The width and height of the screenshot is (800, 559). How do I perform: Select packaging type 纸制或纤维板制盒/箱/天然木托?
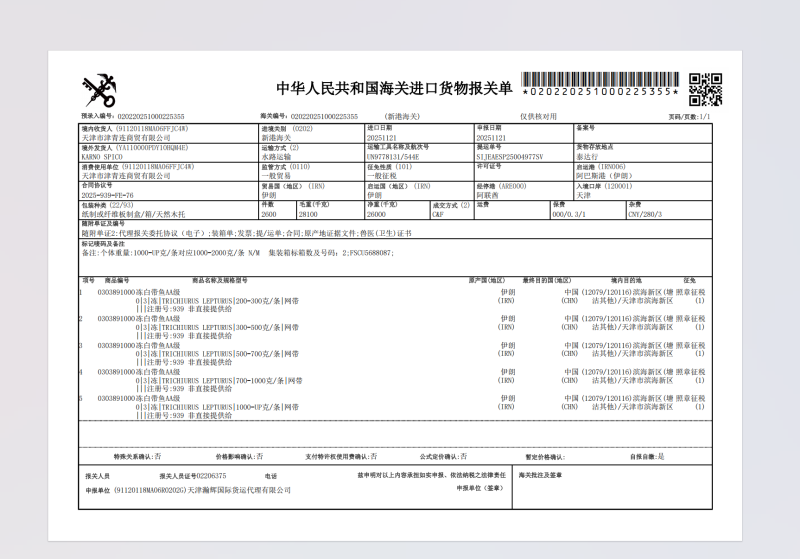pyautogui.click(x=133, y=215)
